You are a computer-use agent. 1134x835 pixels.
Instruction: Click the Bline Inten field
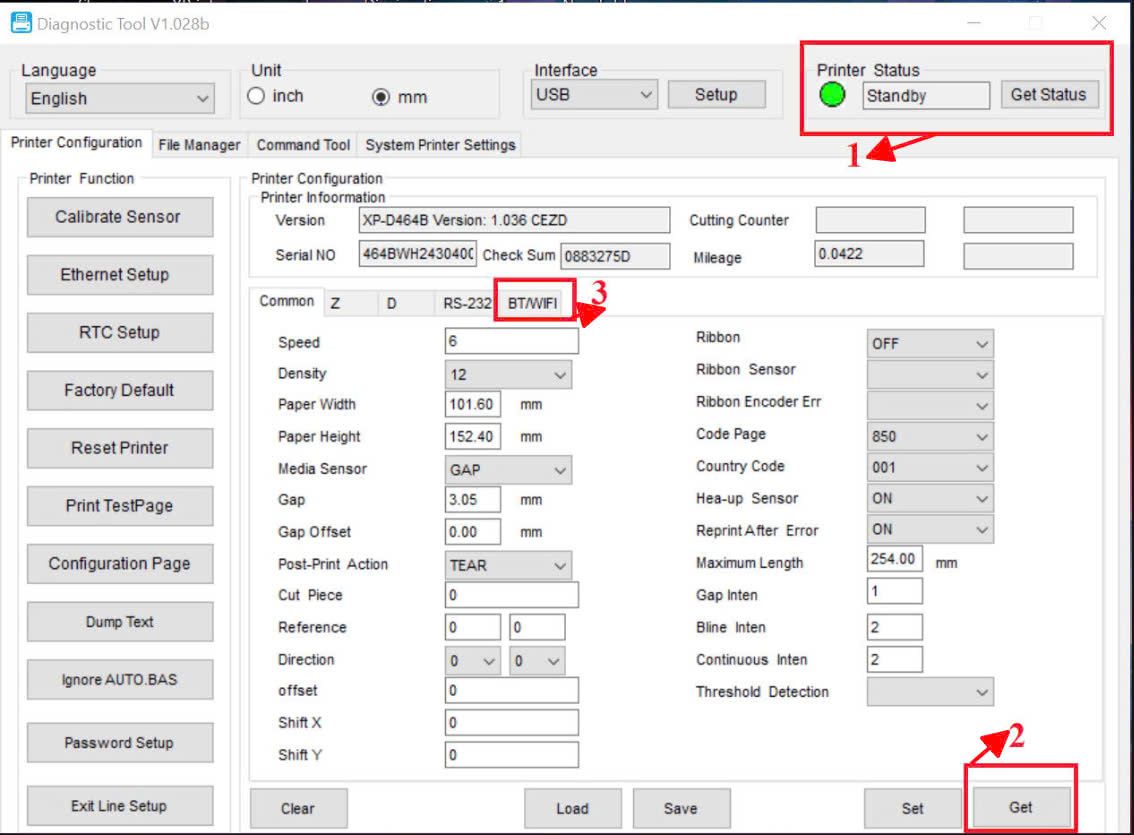point(895,627)
